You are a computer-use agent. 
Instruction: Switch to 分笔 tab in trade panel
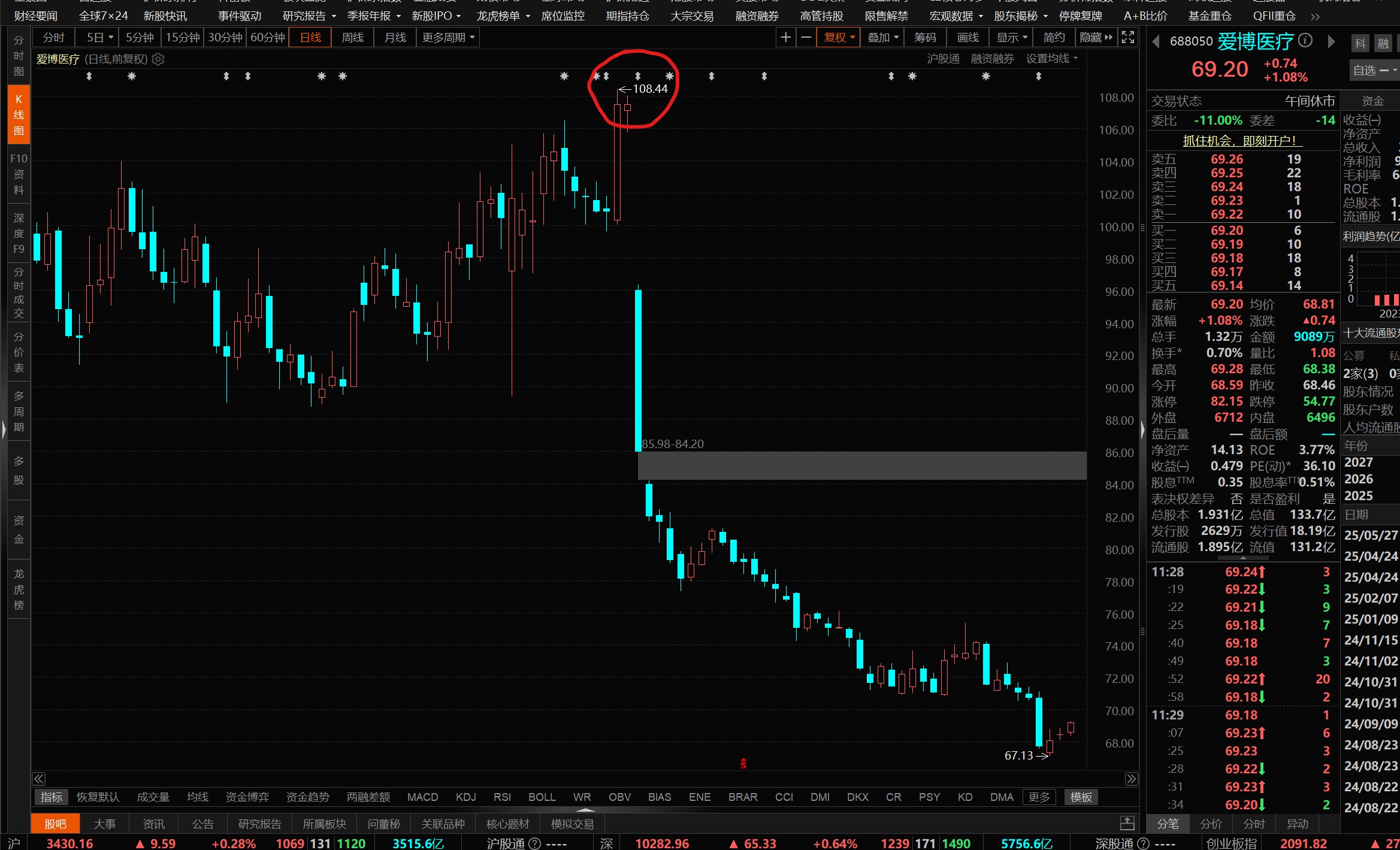coord(1168,824)
